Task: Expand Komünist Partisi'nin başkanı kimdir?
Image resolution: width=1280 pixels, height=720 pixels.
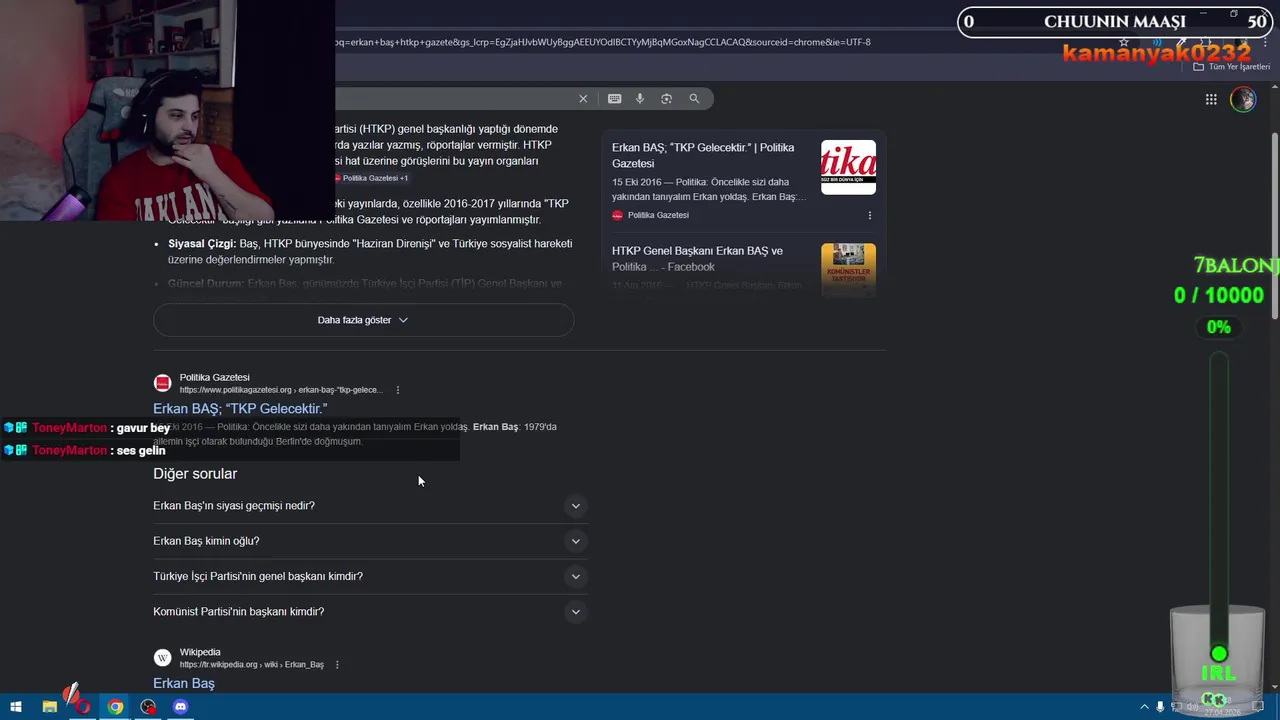Action: click(x=370, y=612)
